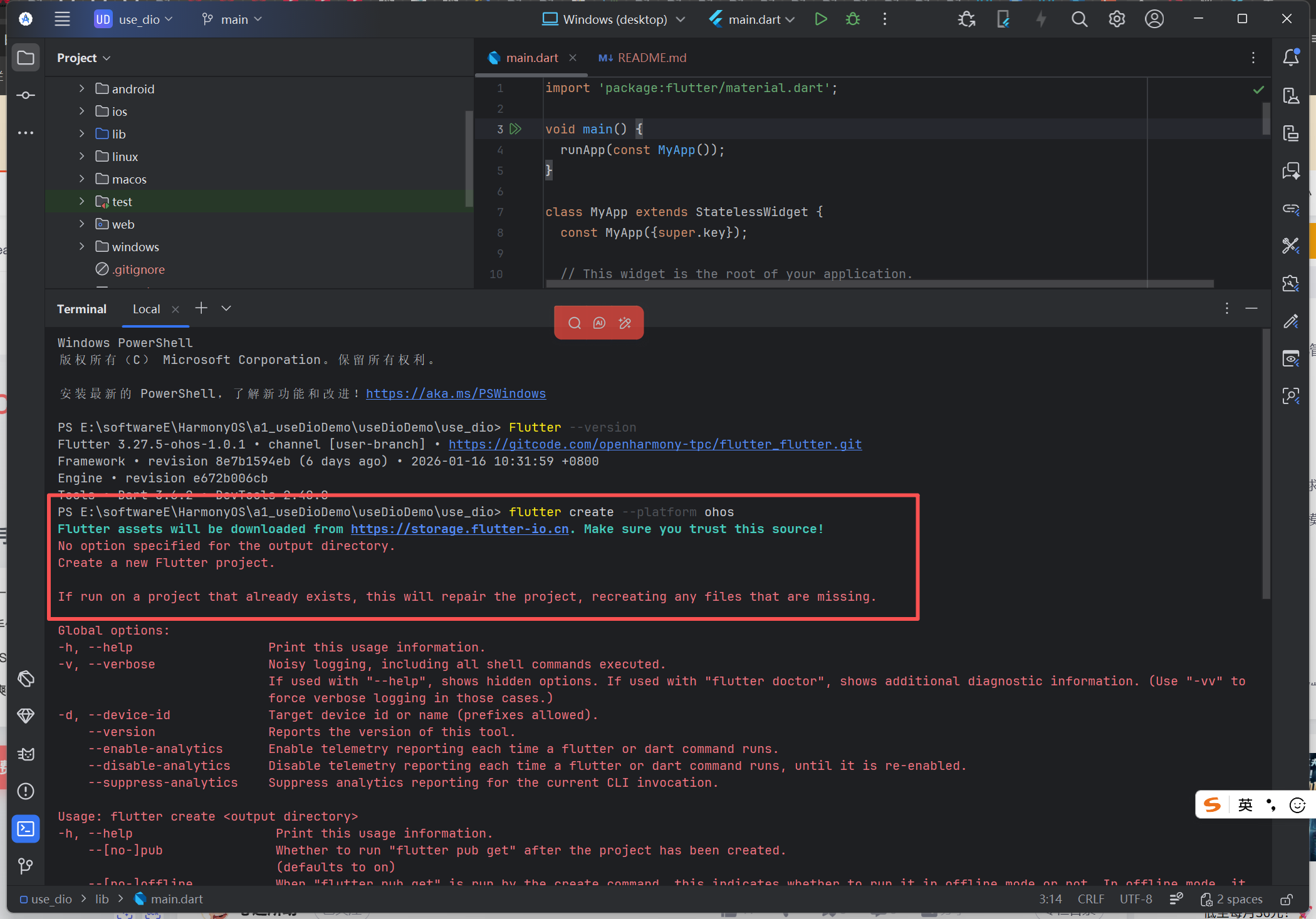Click the Debug bug icon
This screenshot has width=1316, height=919.
852,19
